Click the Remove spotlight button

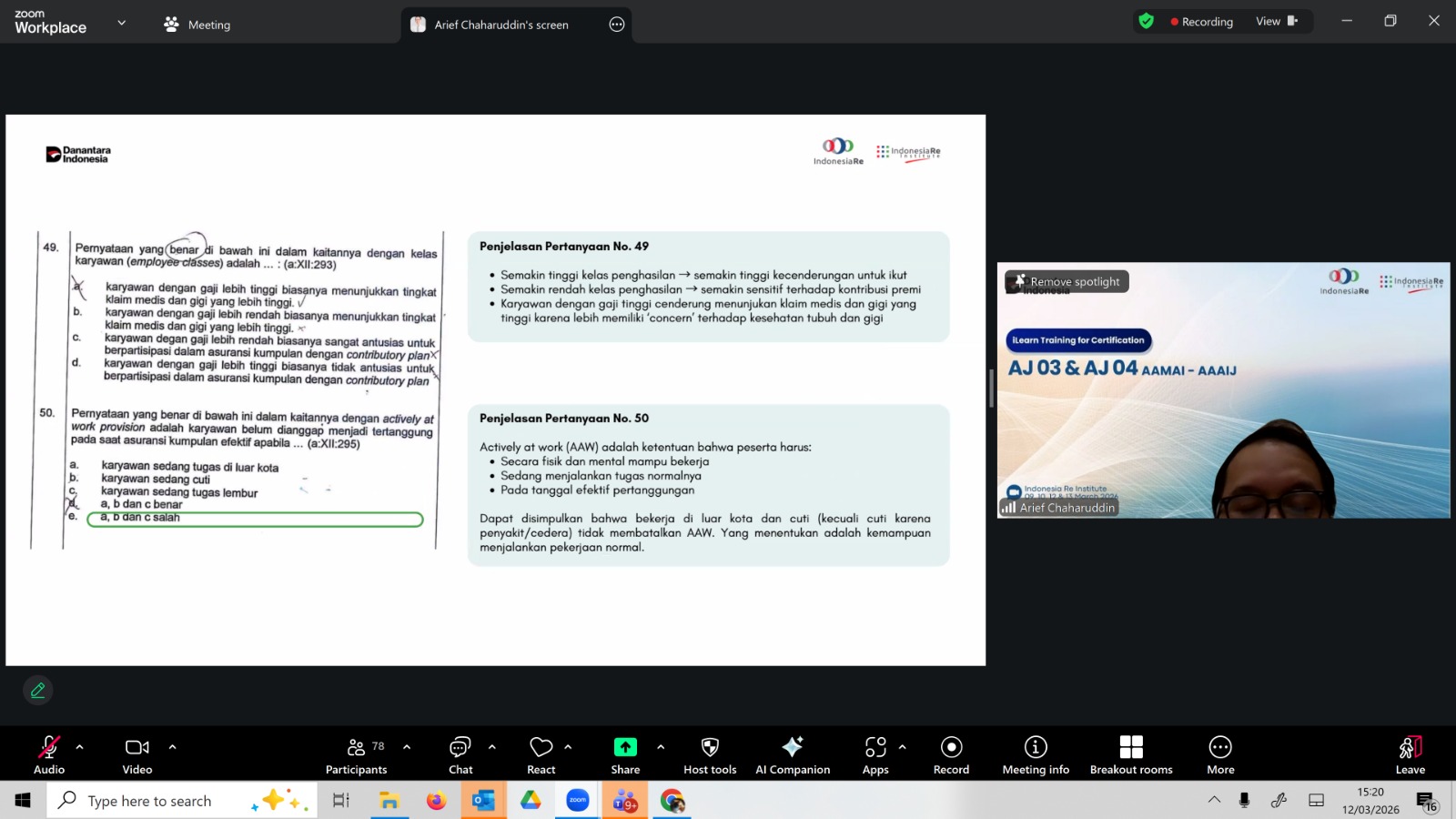1067,282
